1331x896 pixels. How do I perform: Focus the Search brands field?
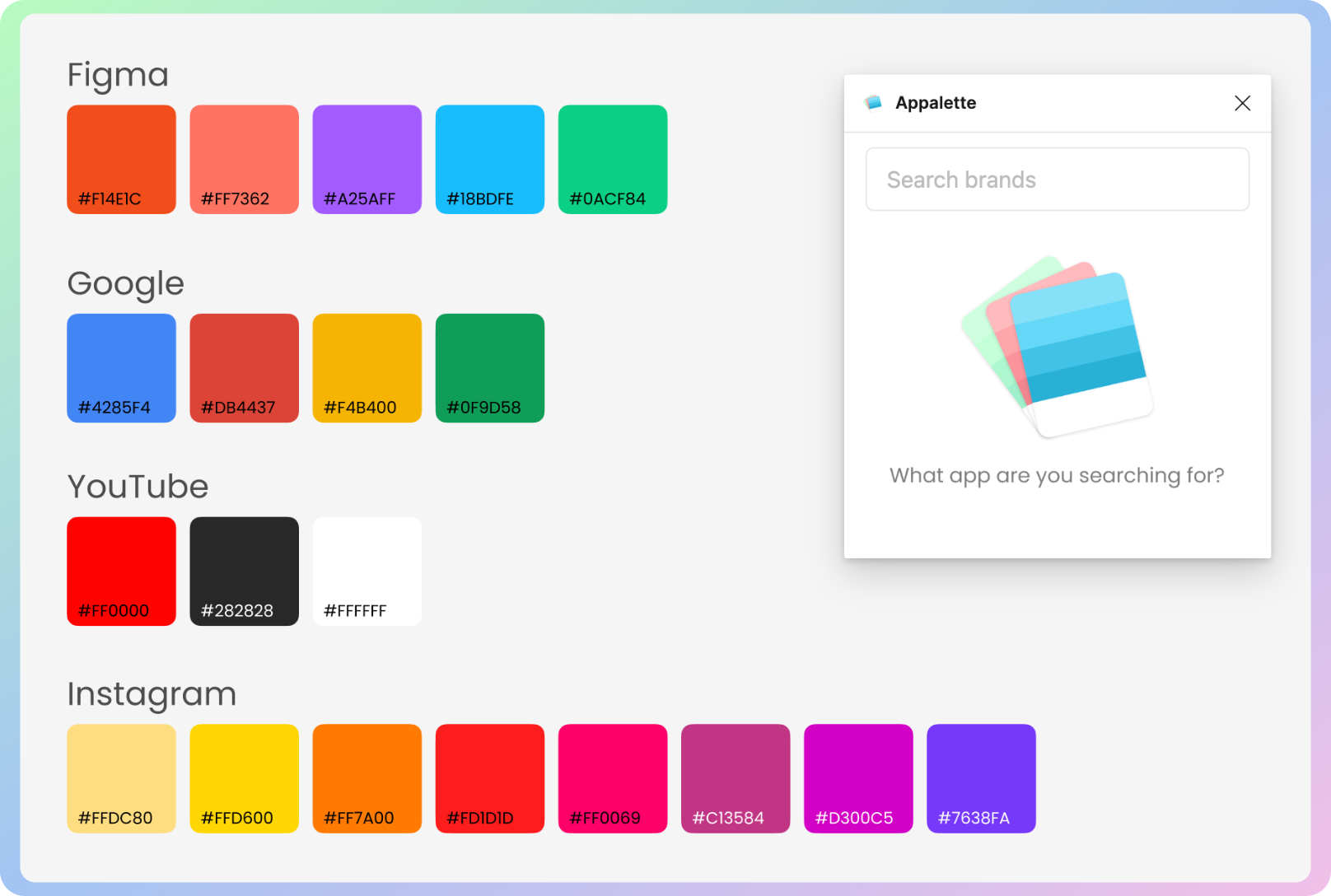[1057, 180]
